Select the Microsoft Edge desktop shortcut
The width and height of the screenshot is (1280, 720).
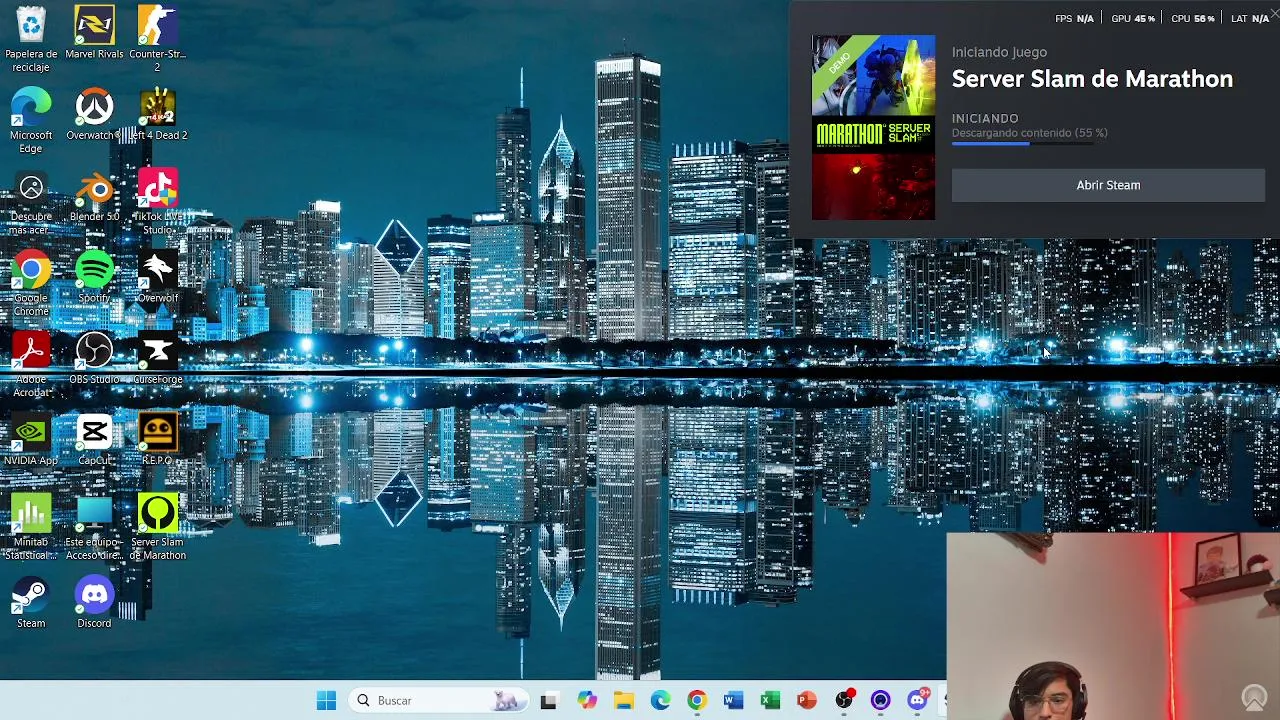31,120
